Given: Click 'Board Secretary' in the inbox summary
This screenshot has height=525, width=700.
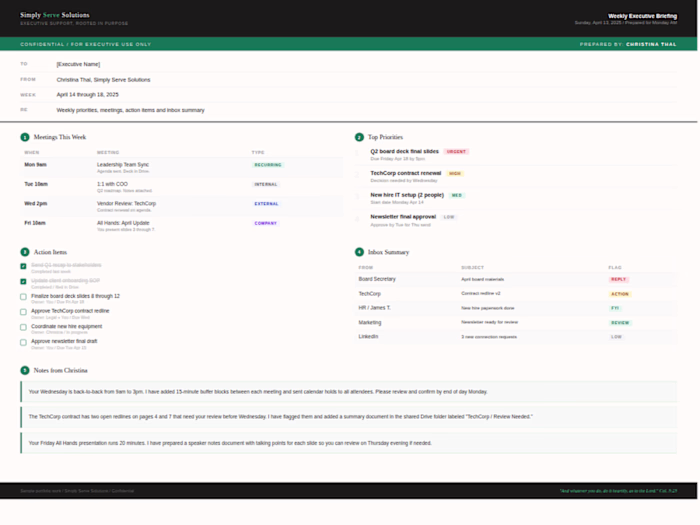Looking at the screenshot, I should 377,279.
